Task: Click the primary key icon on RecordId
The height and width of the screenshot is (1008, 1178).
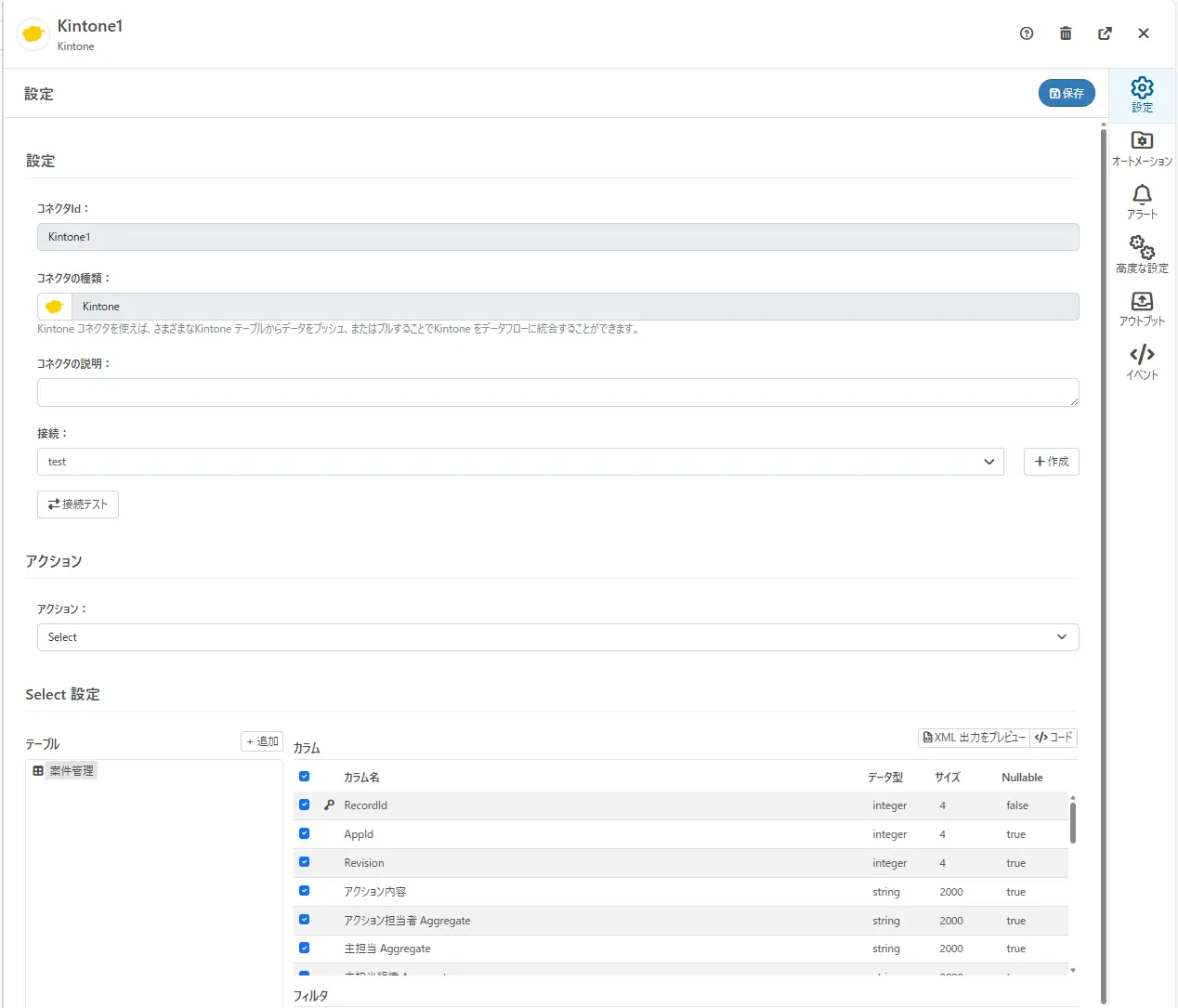Action: point(329,805)
